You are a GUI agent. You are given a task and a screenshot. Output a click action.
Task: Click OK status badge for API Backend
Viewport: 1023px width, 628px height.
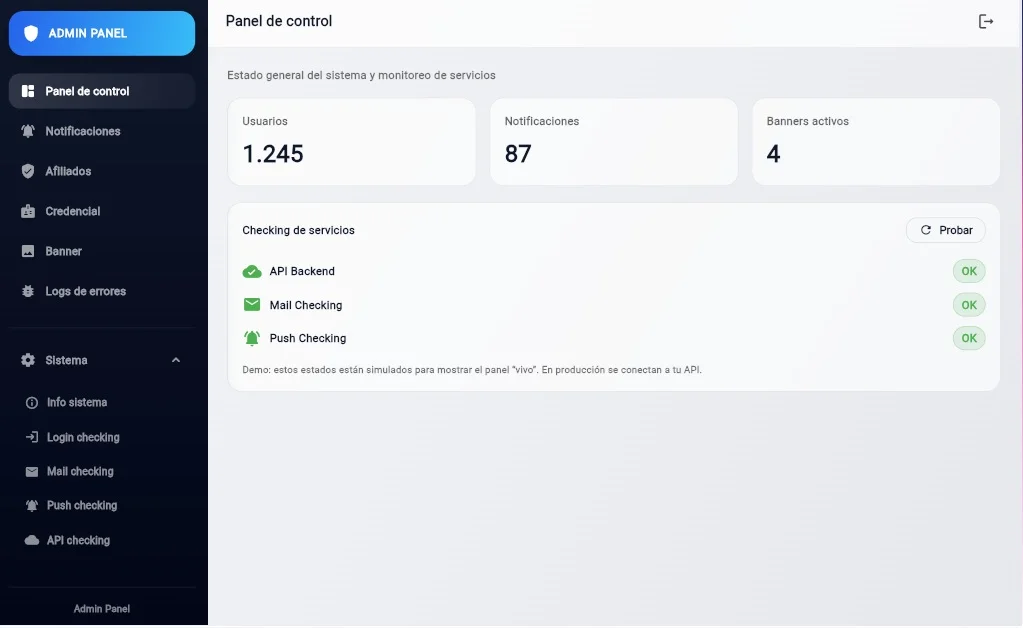(x=969, y=271)
